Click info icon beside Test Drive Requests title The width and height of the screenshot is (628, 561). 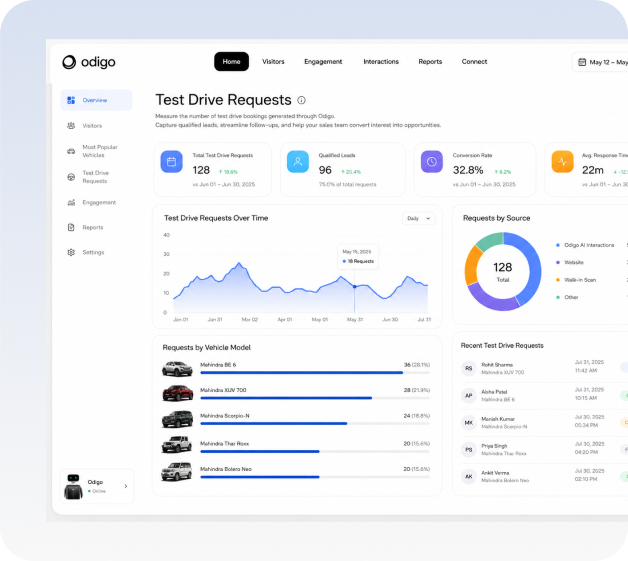pyautogui.click(x=301, y=100)
